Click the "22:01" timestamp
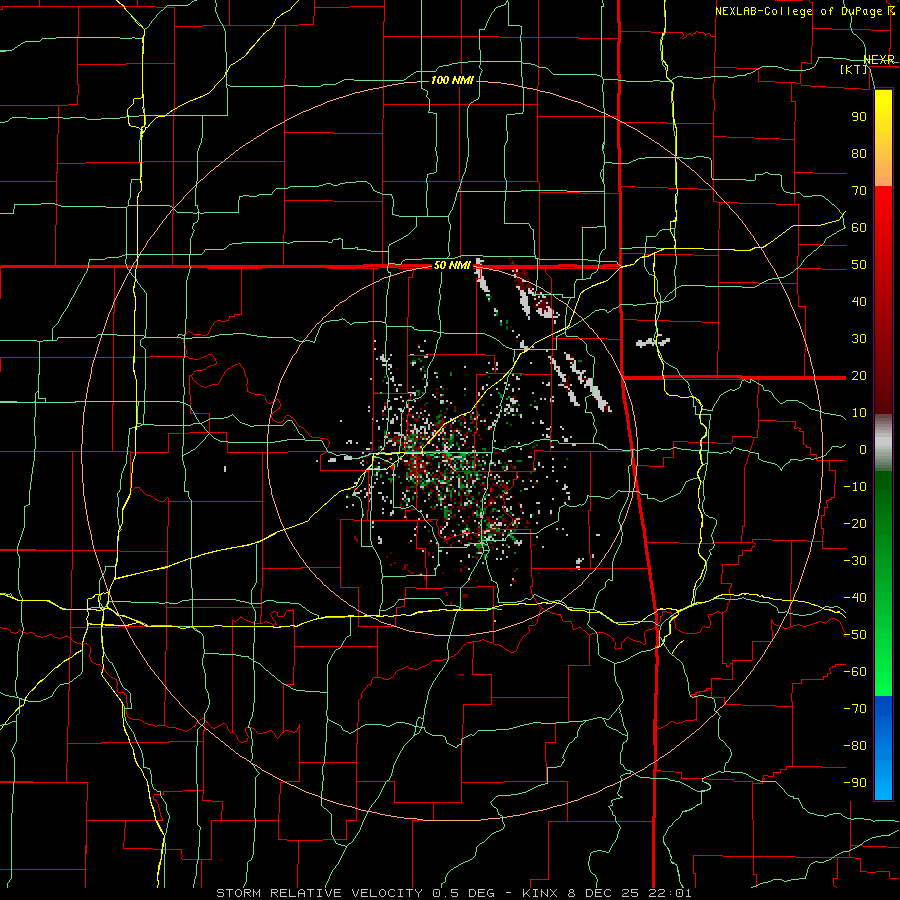Image resolution: width=900 pixels, height=900 pixels. pyautogui.click(x=670, y=893)
